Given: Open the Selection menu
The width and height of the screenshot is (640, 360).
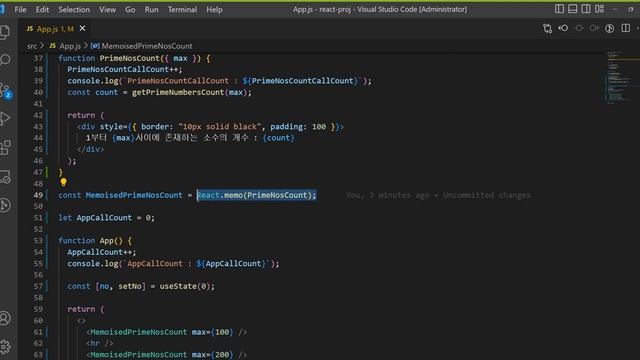Looking at the screenshot, I should click(74, 9).
